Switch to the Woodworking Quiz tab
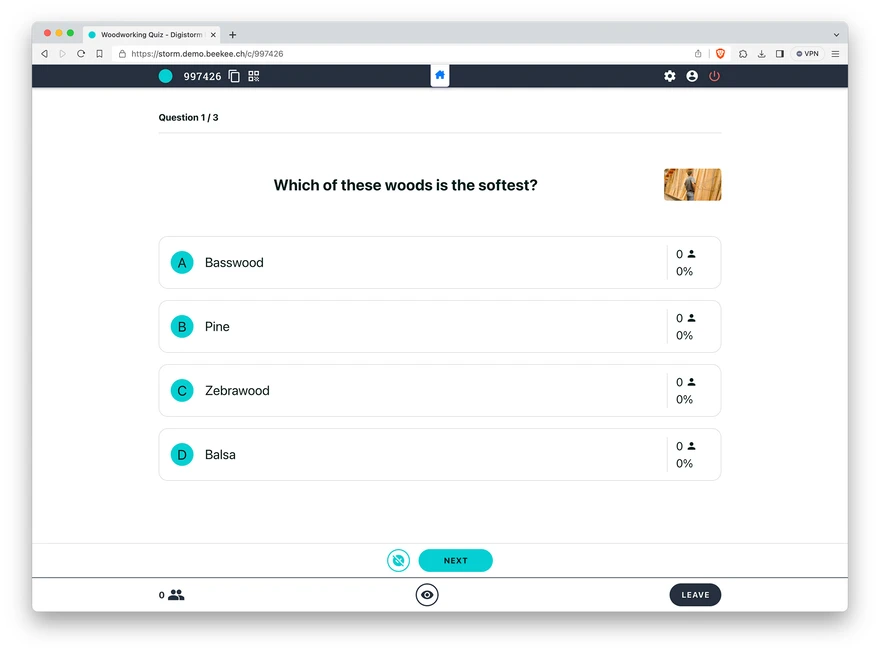This screenshot has height=654, width=880. click(x=150, y=35)
